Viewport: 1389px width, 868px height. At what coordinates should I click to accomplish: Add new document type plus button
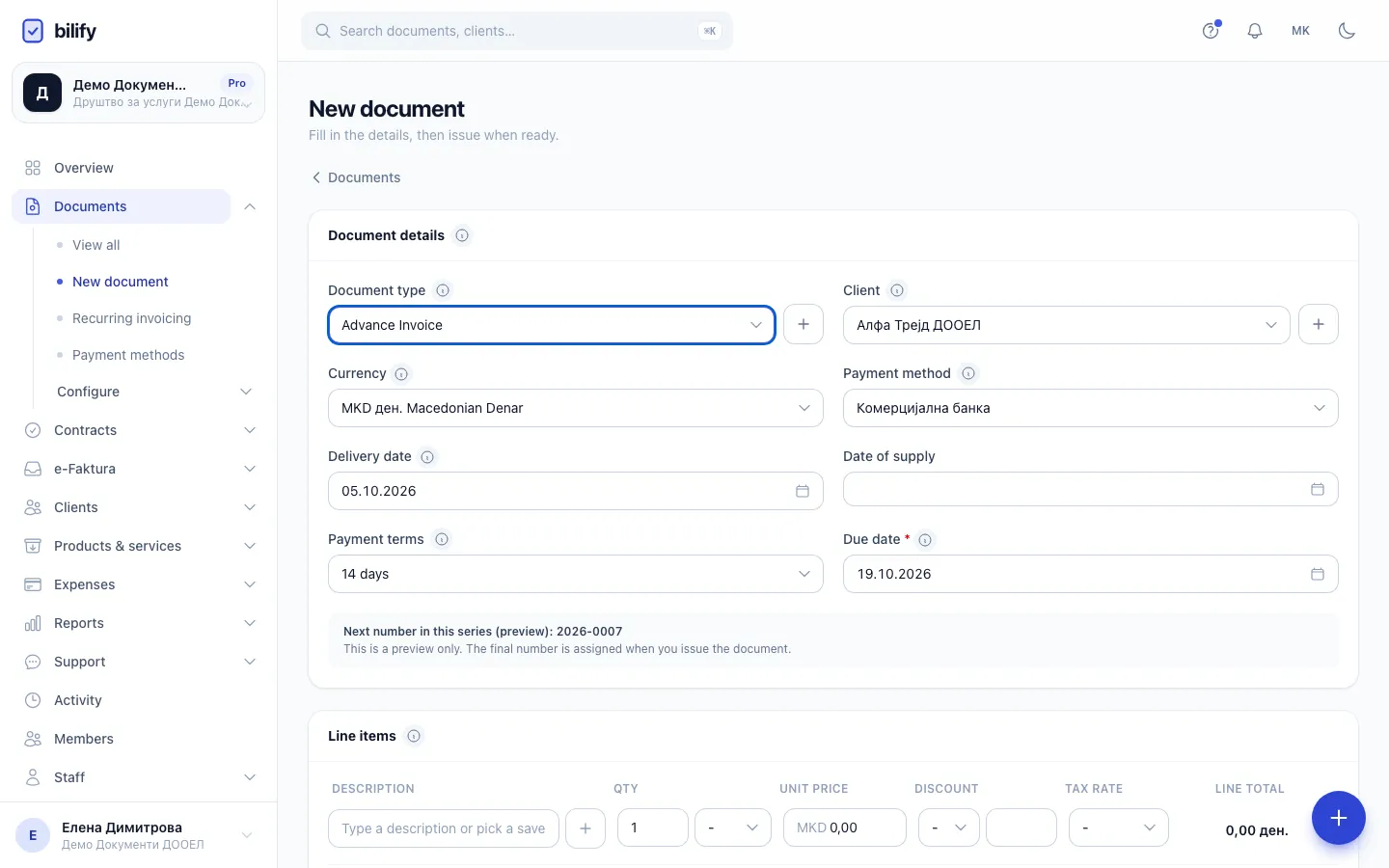pyautogui.click(x=803, y=324)
